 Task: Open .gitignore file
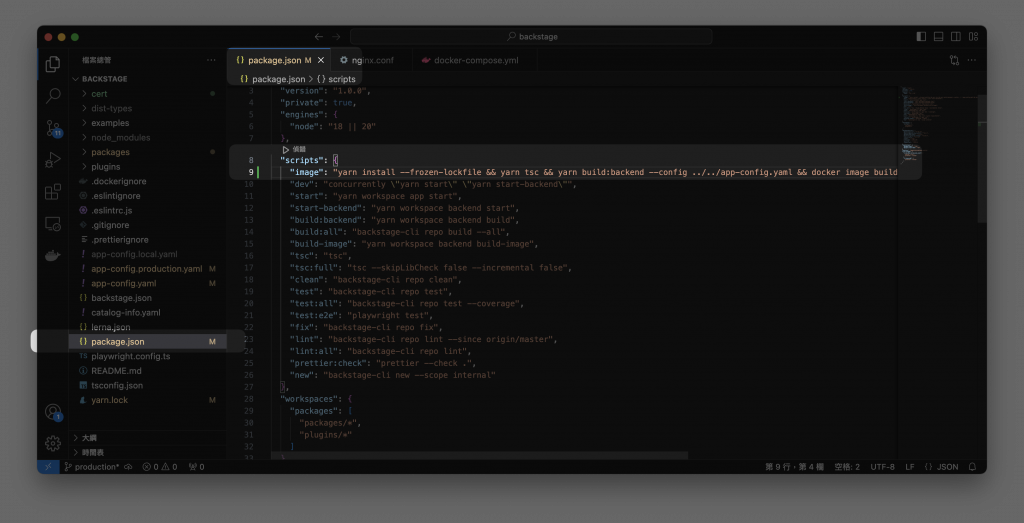[148, 225]
